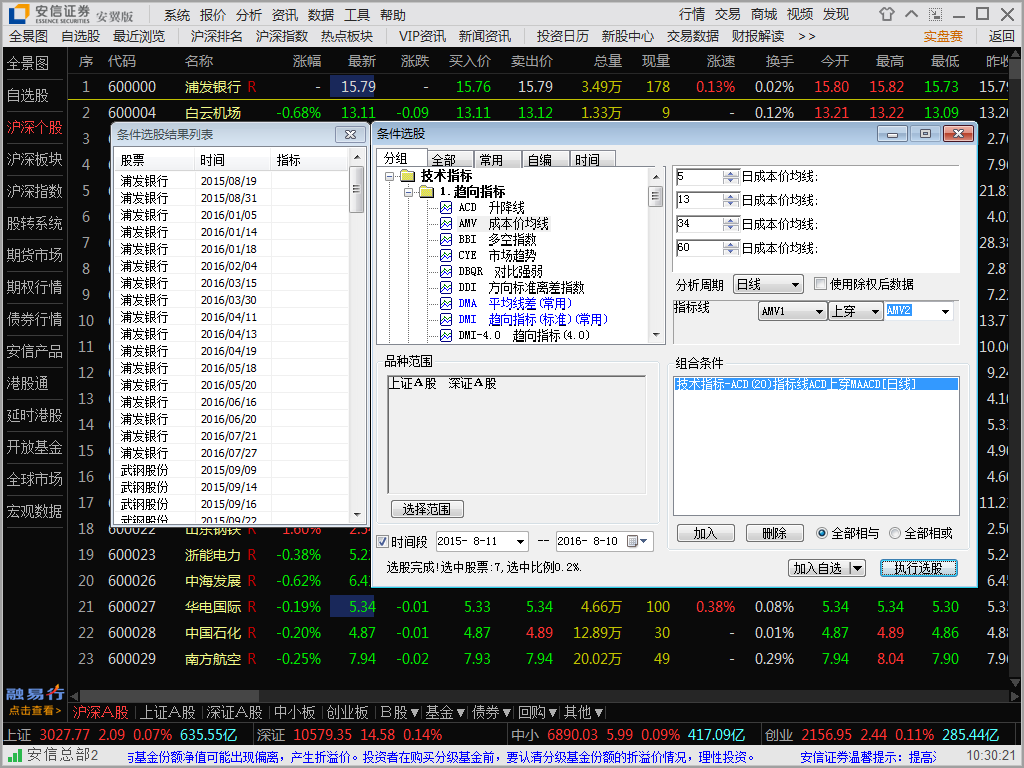Click the 选择范围 button
Viewport: 1024px width, 768px height.
coord(426,509)
